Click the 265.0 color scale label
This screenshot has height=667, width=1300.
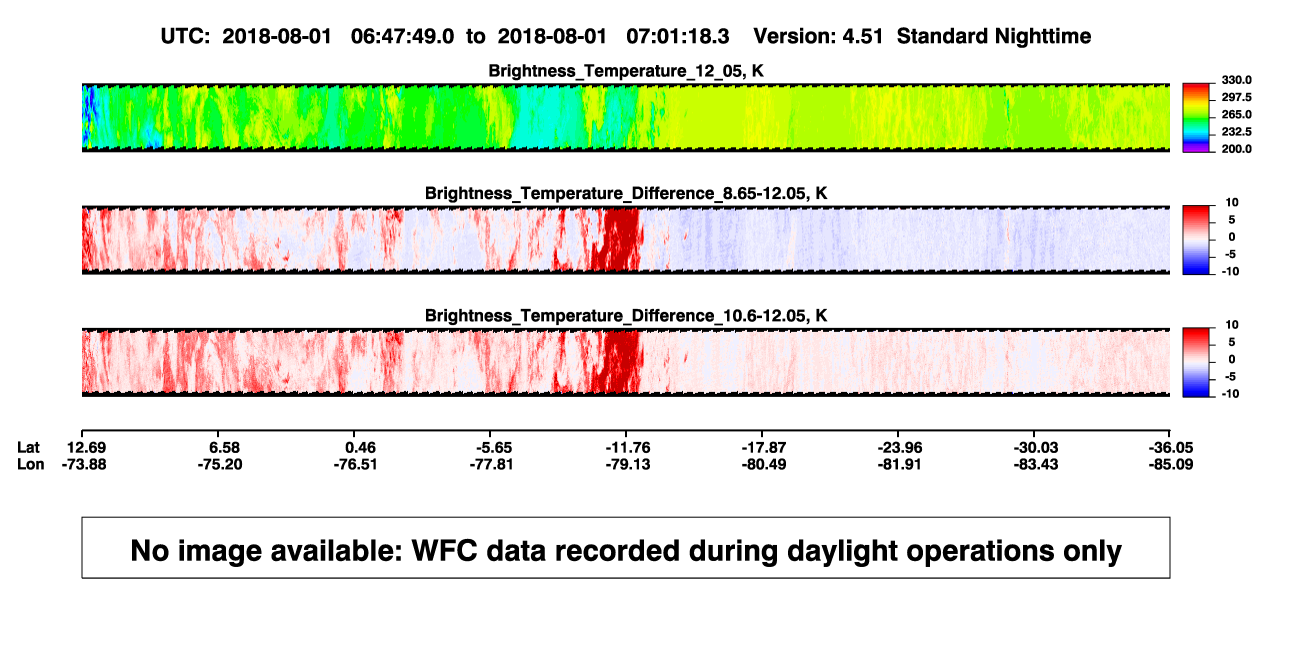(1237, 114)
